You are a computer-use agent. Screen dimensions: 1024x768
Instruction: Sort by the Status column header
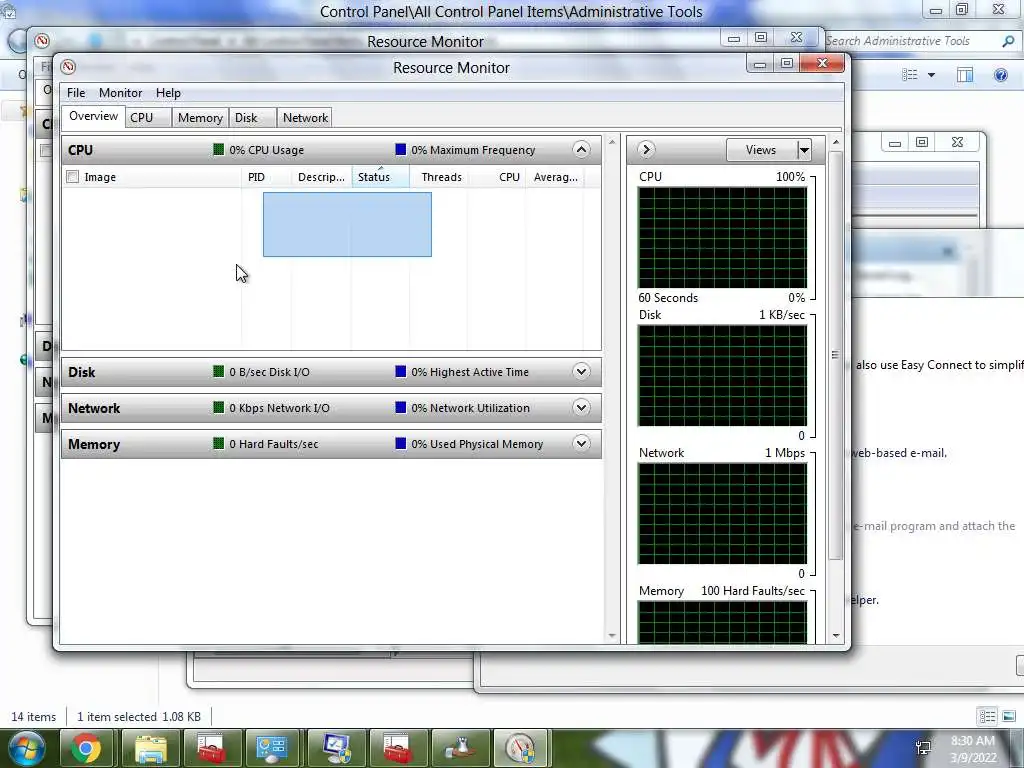click(380, 177)
